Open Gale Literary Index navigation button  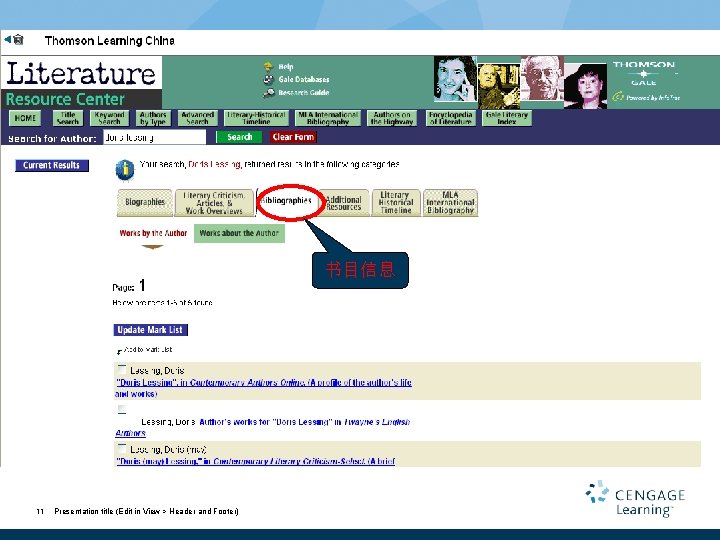(507, 118)
